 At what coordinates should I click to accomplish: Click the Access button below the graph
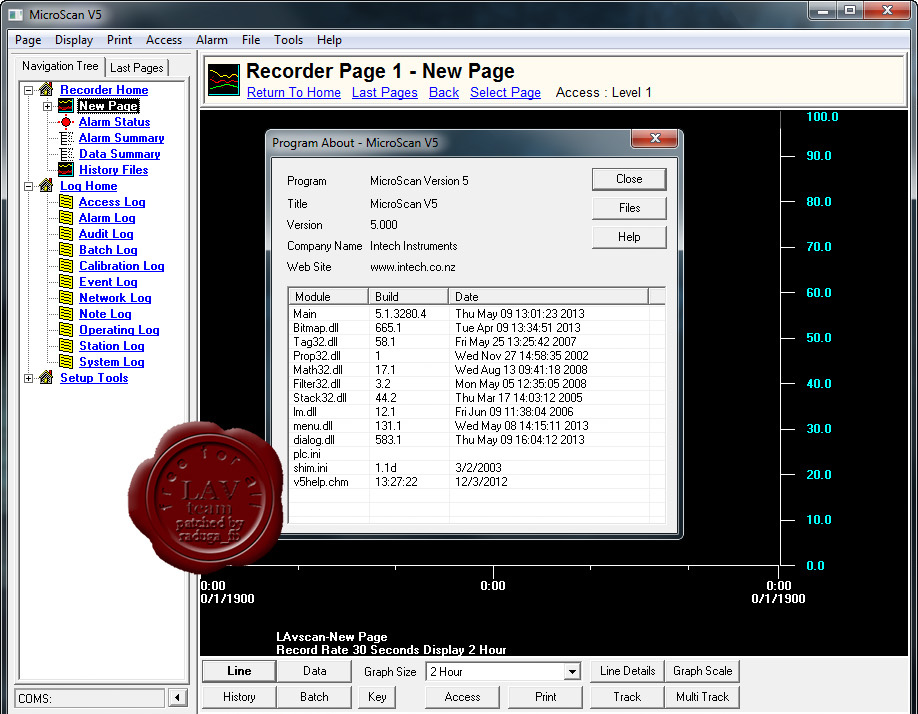[x=462, y=697]
